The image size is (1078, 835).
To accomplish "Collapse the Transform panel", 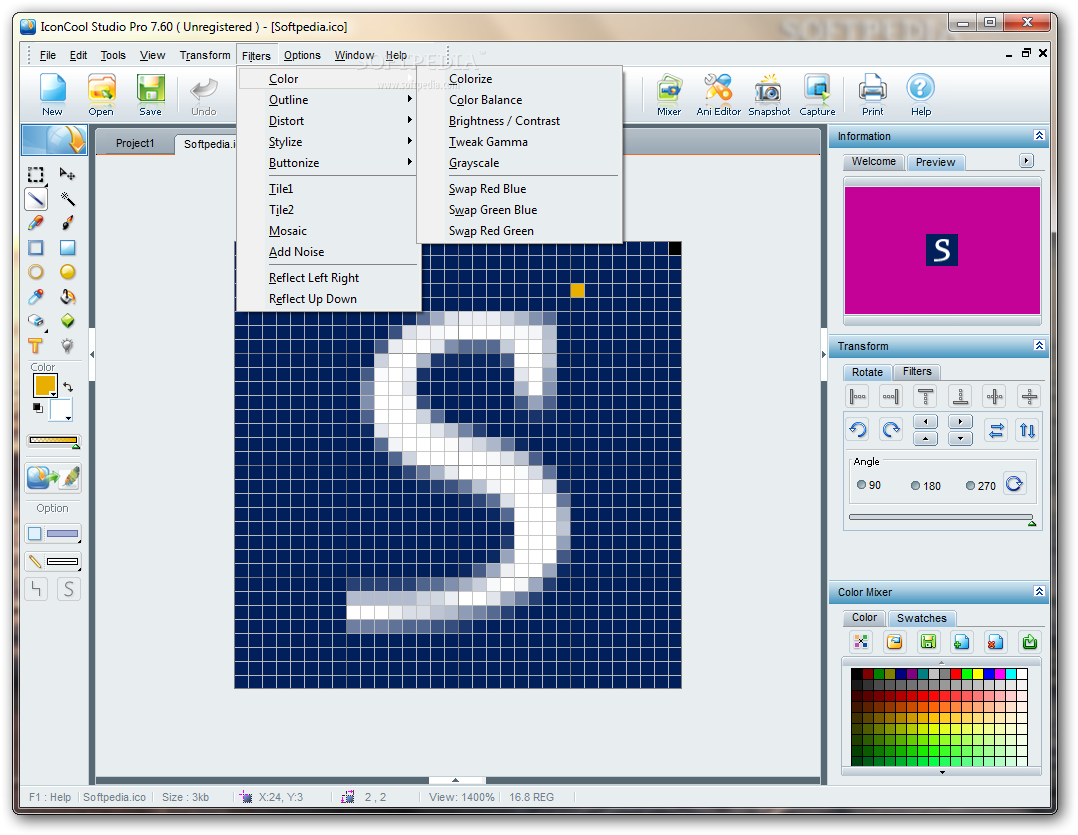I will (x=1039, y=346).
